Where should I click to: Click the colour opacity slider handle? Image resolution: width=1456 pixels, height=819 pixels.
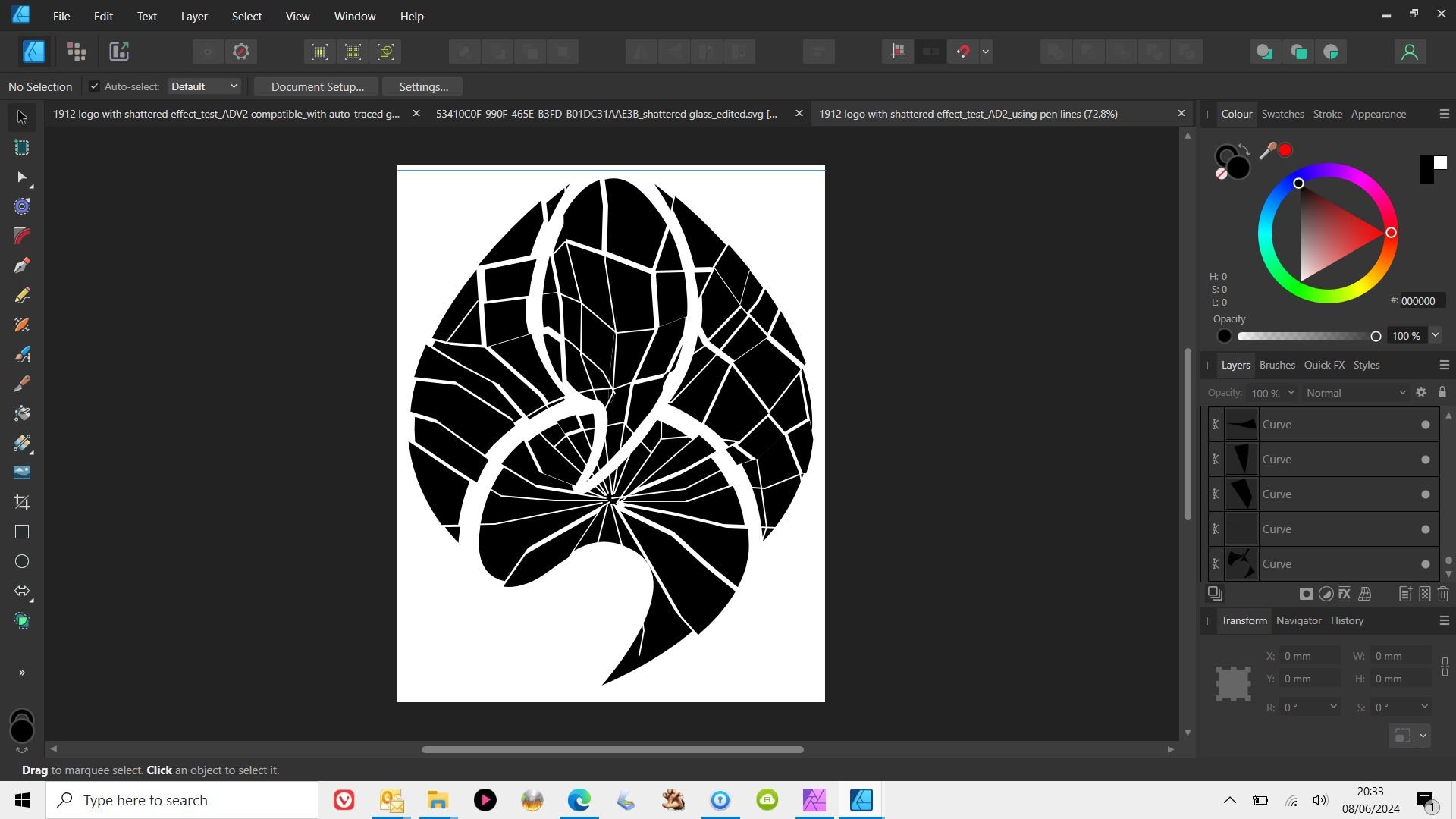1376,336
